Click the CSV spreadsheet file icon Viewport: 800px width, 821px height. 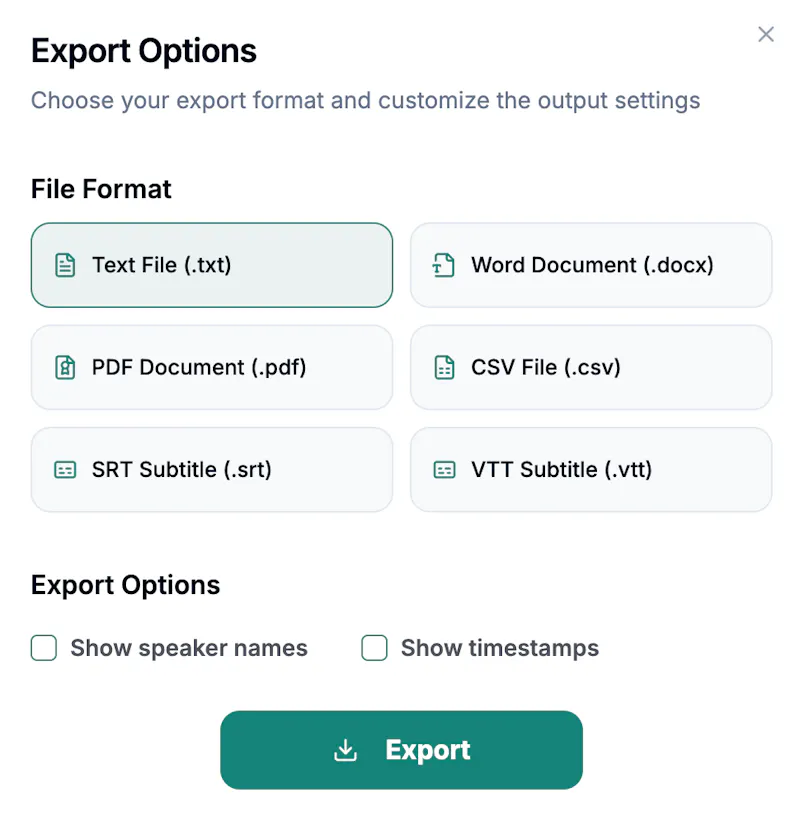[444, 367]
